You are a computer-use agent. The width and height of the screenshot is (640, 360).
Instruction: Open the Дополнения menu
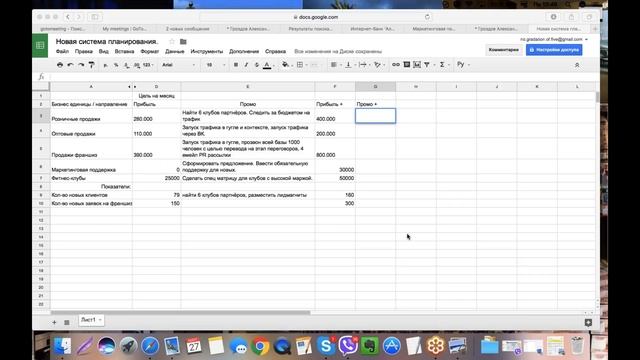(244, 51)
